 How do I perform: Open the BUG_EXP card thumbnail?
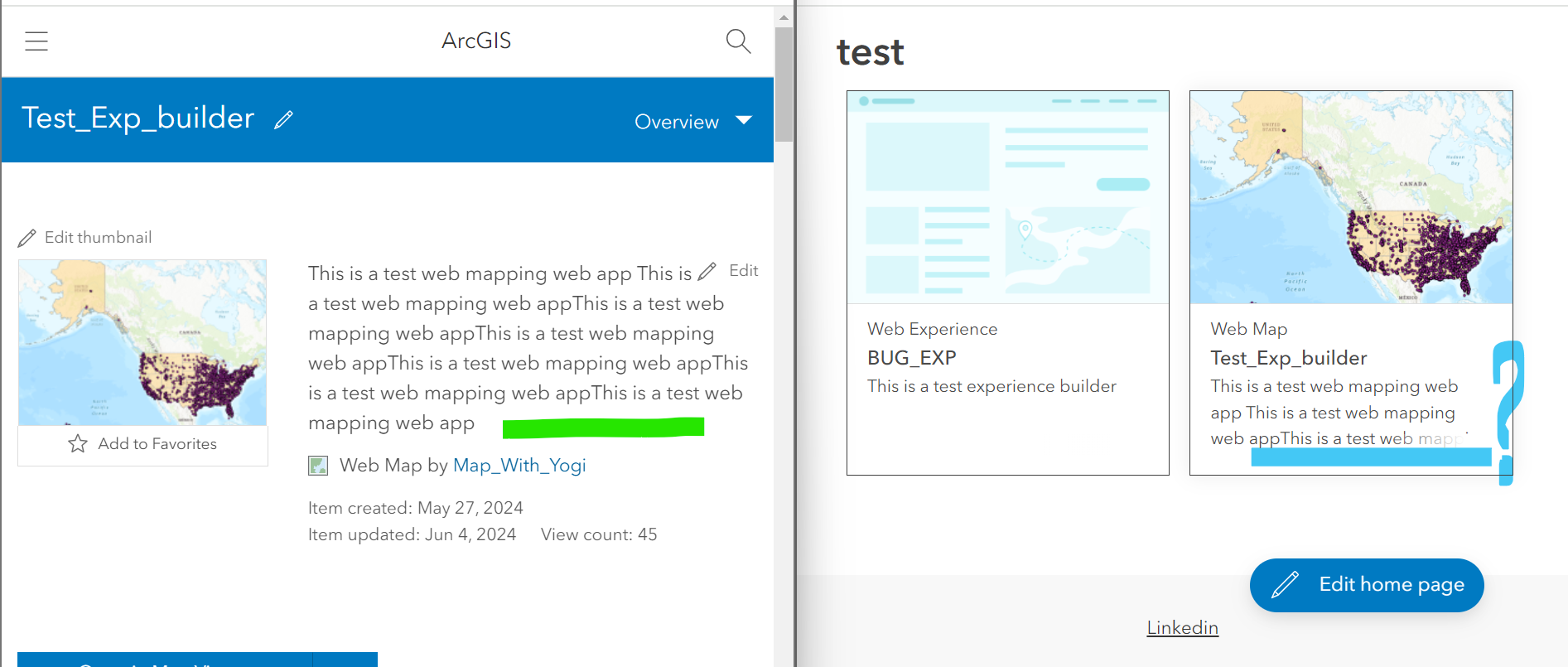point(1008,197)
